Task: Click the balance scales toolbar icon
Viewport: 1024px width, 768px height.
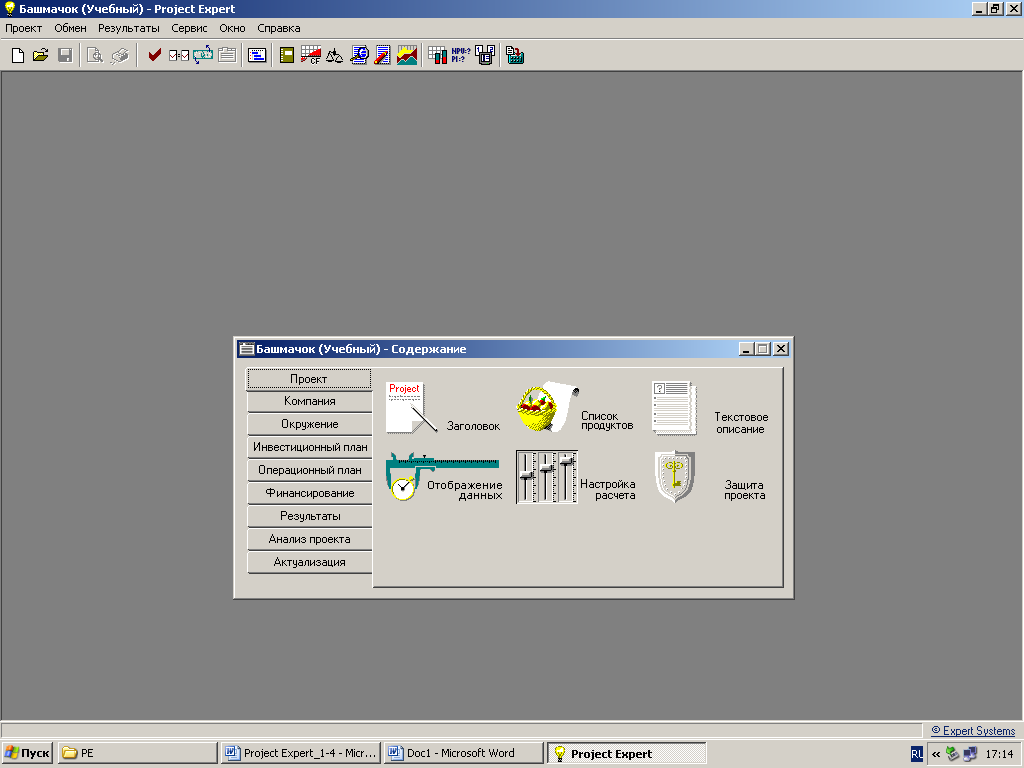Action: click(x=335, y=56)
